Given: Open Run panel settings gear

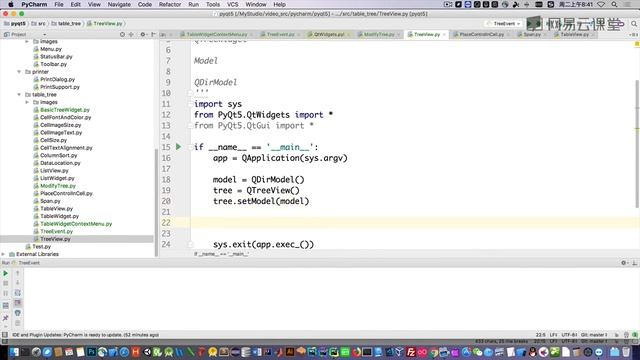Looking at the screenshot, I should tap(624, 263).
